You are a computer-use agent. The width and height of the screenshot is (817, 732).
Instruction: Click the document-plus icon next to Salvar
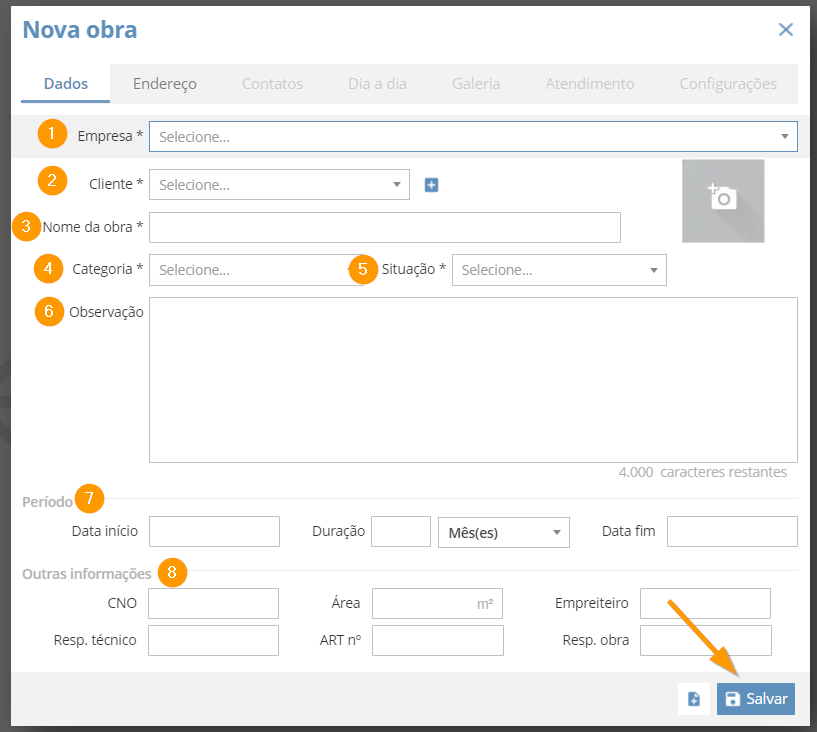[x=694, y=699]
